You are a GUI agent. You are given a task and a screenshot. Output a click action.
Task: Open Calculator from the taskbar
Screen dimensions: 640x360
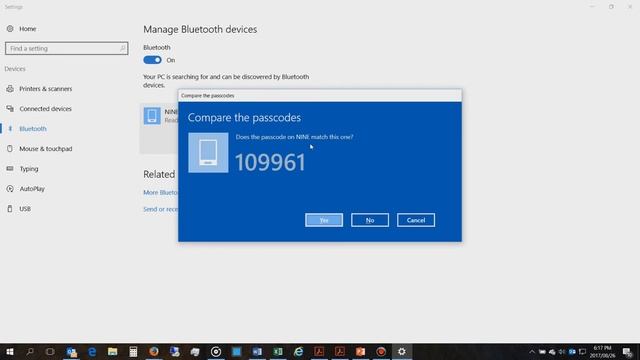(133, 351)
